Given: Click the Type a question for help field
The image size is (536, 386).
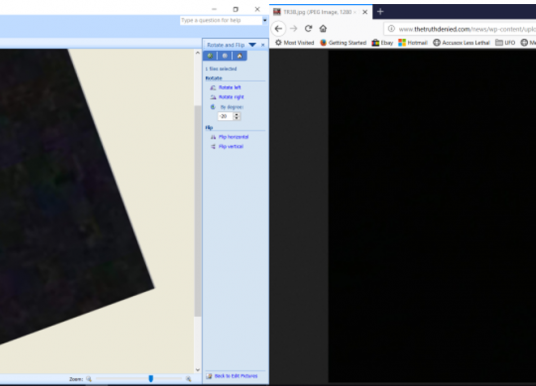Looking at the screenshot, I should pyautogui.click(x=221, y=21).
